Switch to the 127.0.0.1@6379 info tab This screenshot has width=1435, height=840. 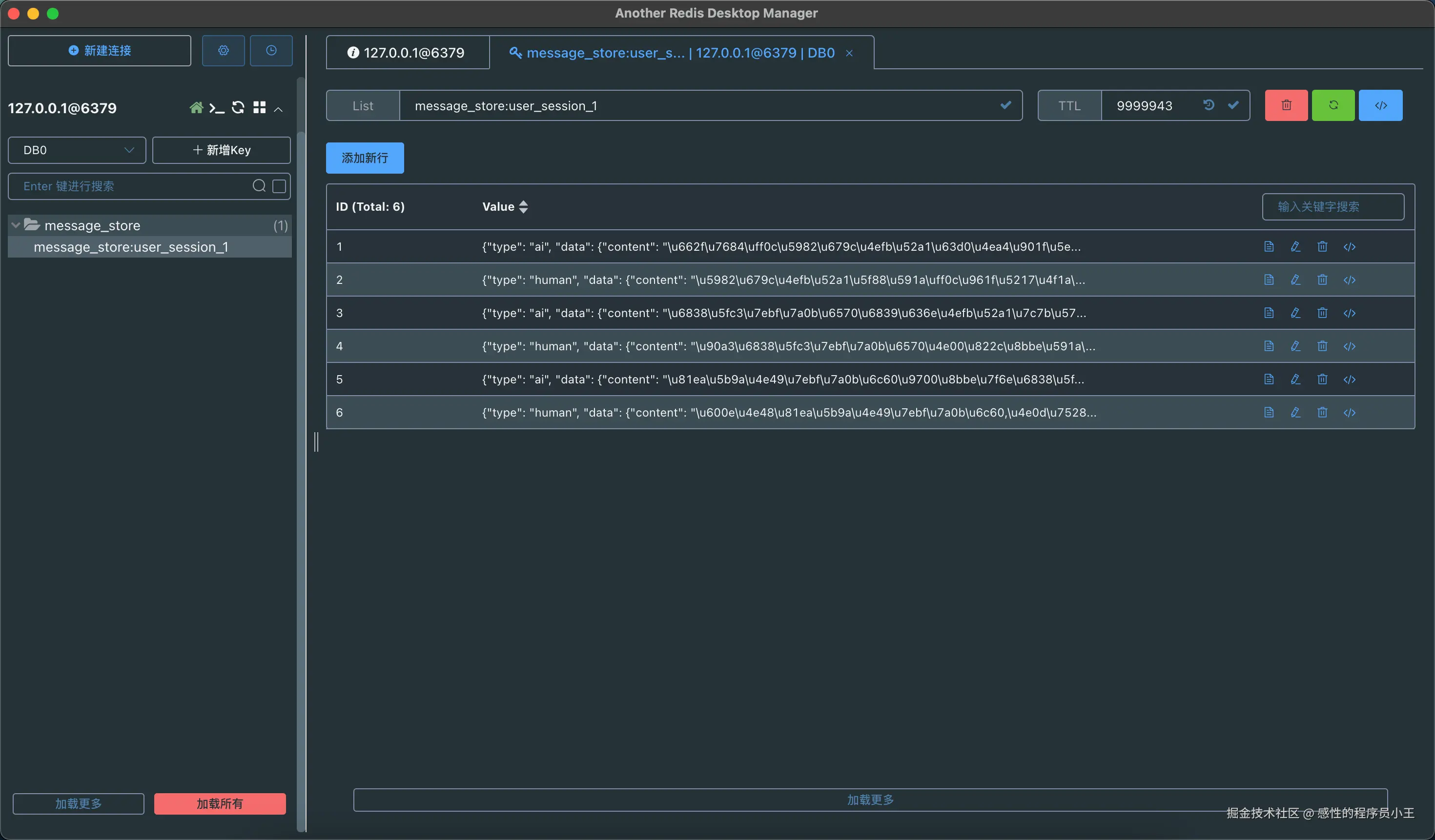[407, 53]
